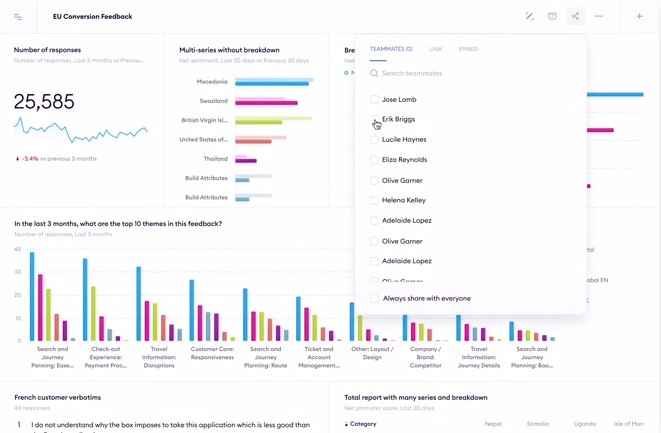The height and width of the screenshot is (433, 661).
Task: Open the three-dot more options menu
Action: [x=599, y=17]
